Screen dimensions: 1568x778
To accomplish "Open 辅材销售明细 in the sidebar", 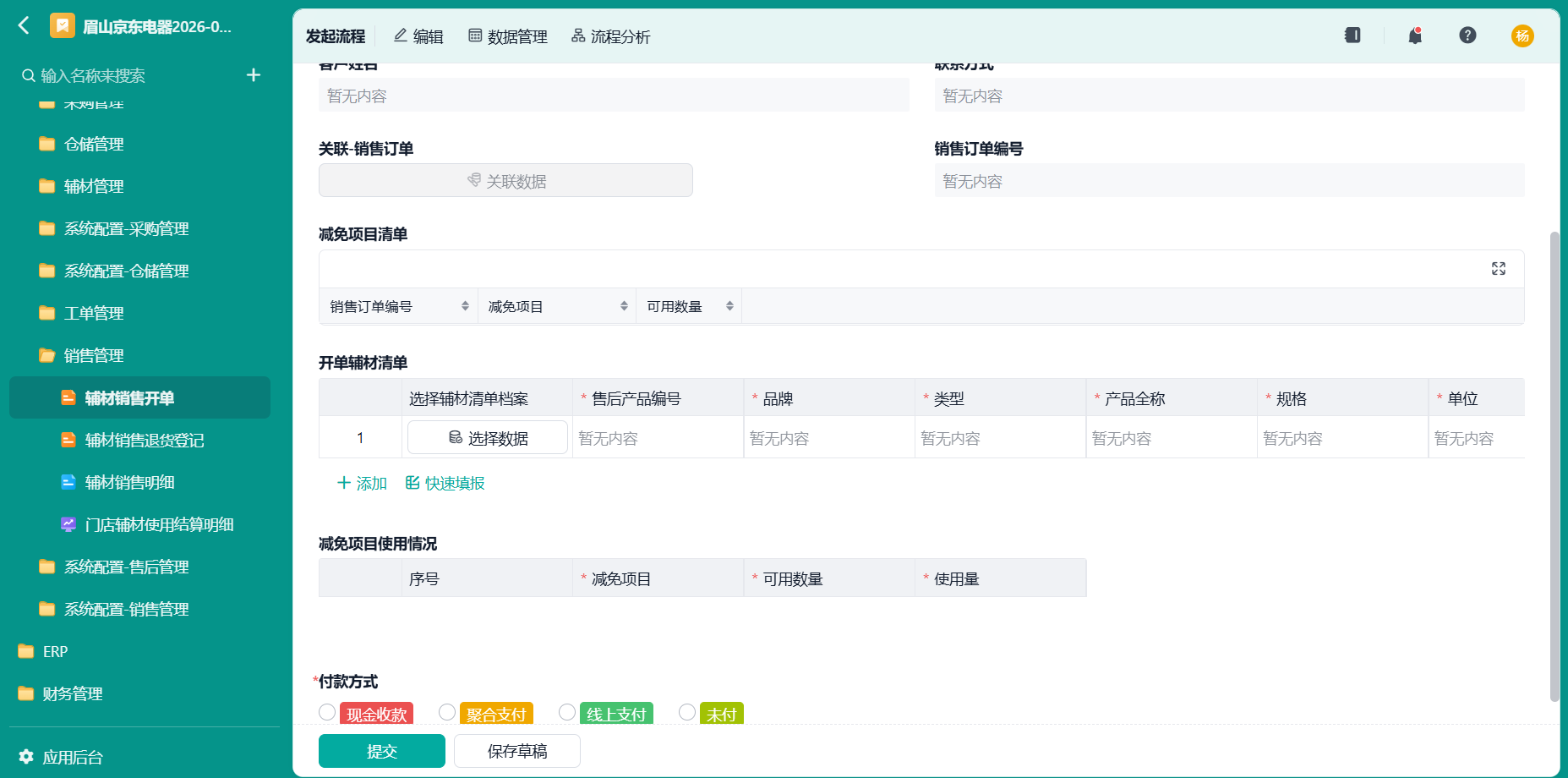I will 140,482.
